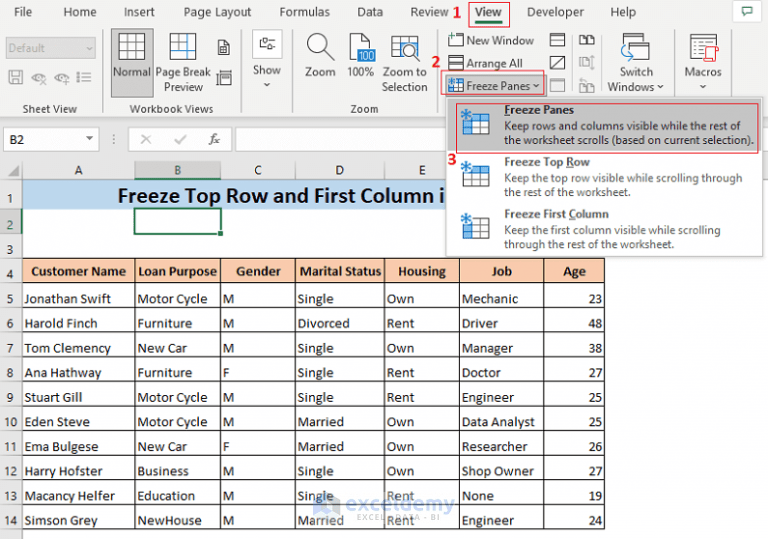
Task: Open a New Window
Action: tap(491, 40)
